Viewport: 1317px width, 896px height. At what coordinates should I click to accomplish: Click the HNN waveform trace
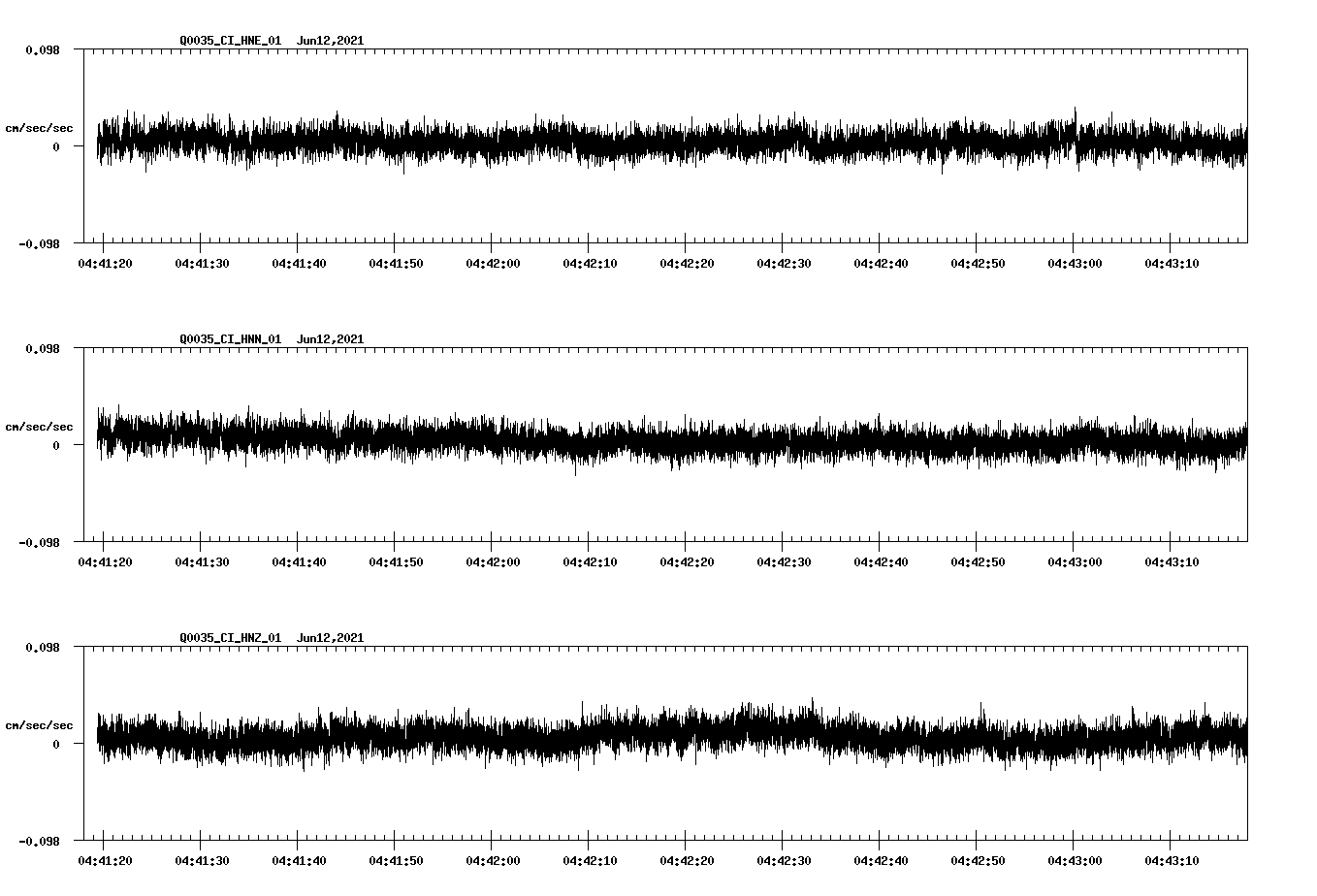[672, 440]
